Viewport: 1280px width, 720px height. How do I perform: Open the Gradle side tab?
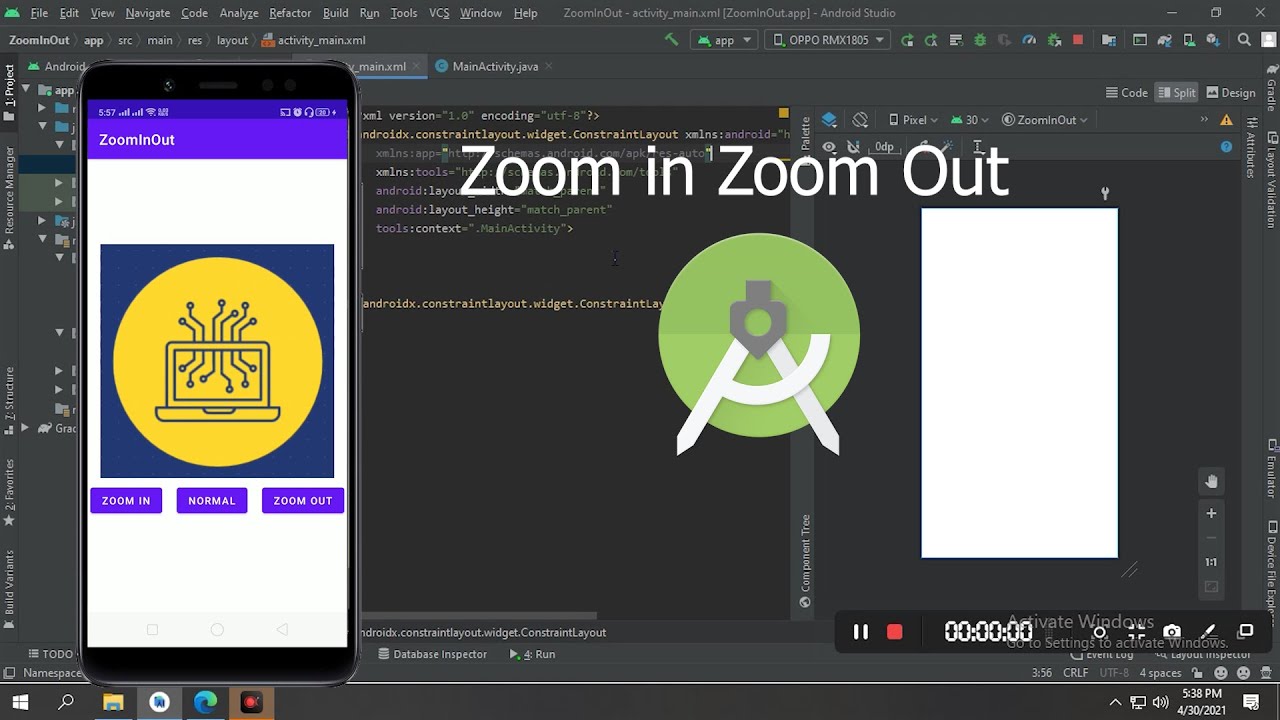point(1272,88)
